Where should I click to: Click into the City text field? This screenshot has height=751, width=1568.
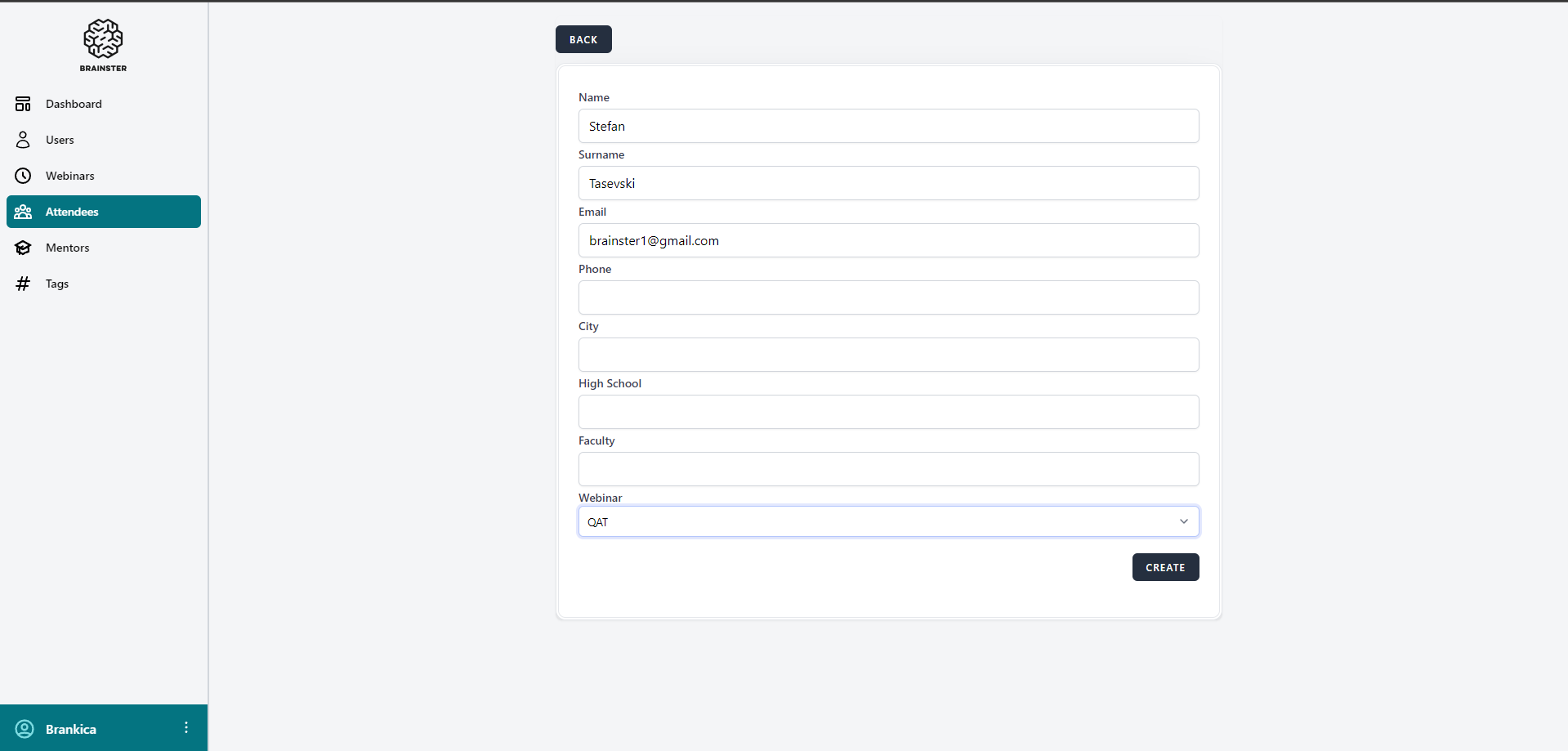point(888,355)
